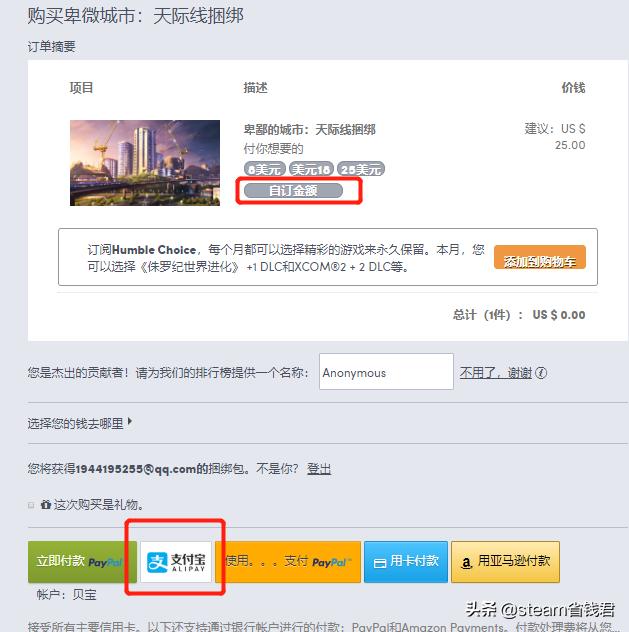Click the 总计 US $ 0.00 total text
629x632 pixels.
(519, 315)
